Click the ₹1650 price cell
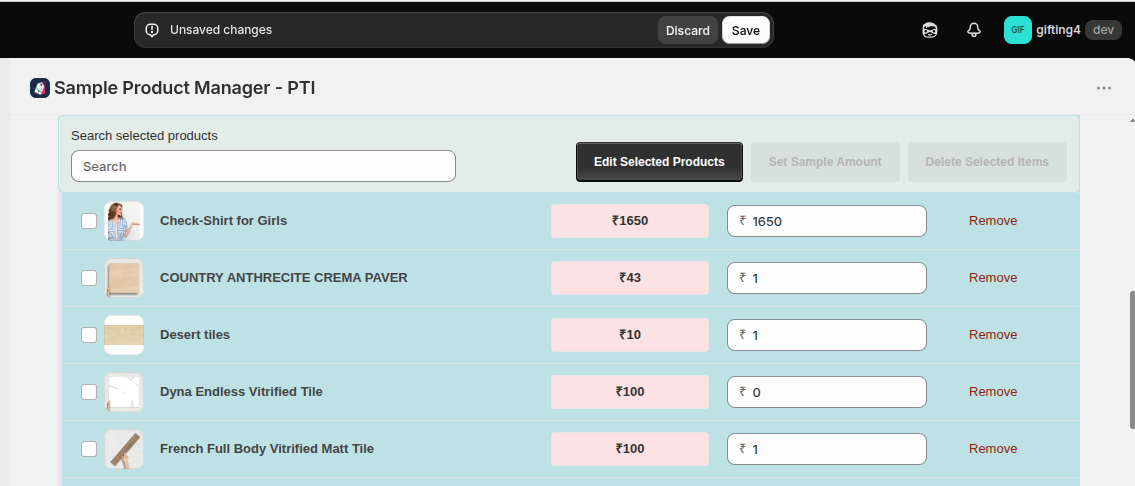The height and width of the screenshot is (486, 1135). click(x=630, y=221)
